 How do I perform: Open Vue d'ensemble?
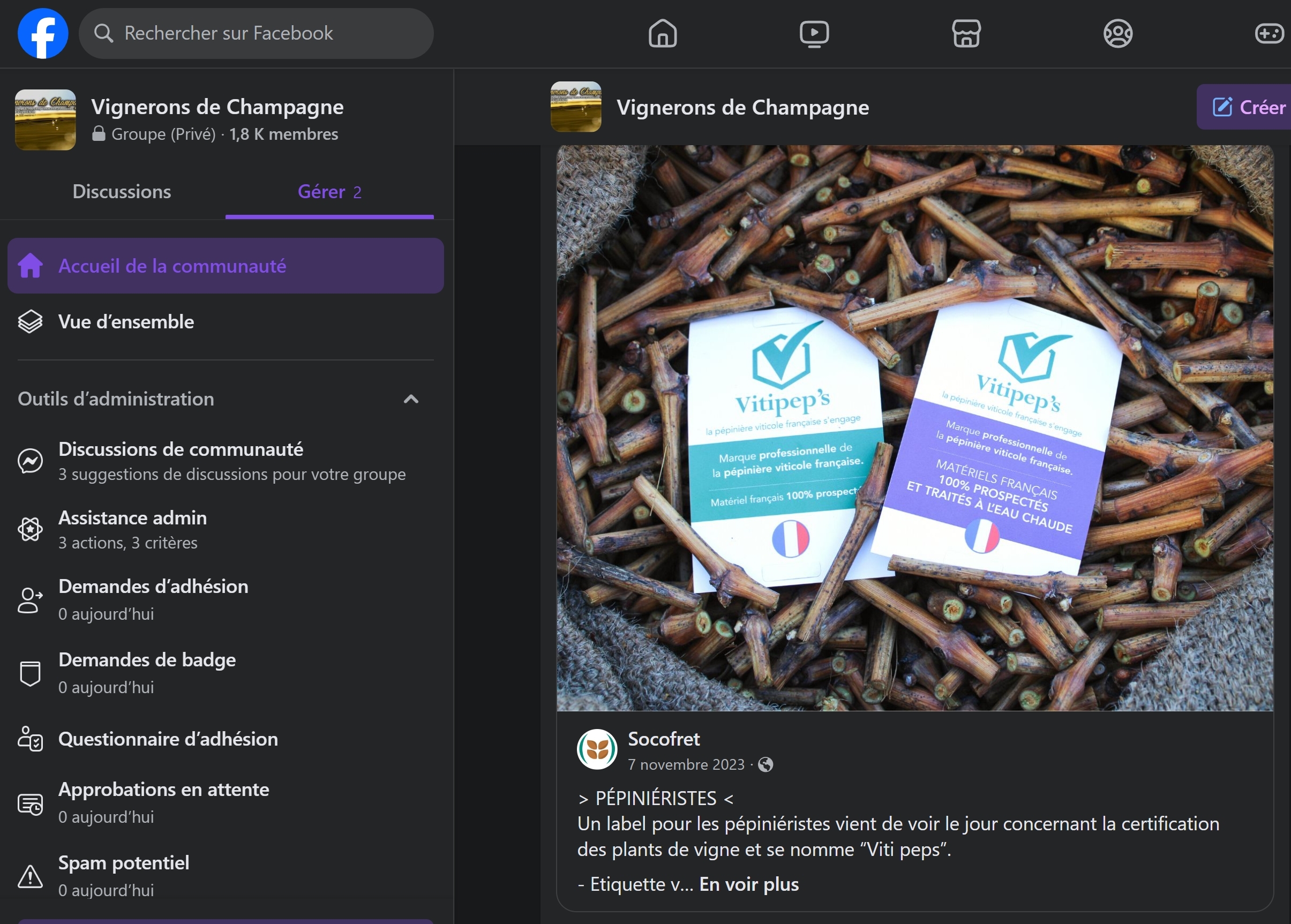click(x=126, y=321)
